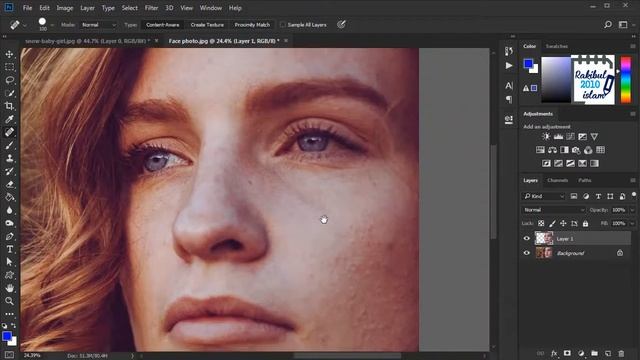Switch to the snow-baby-girl.jpg document tab

tap(87, 41)
